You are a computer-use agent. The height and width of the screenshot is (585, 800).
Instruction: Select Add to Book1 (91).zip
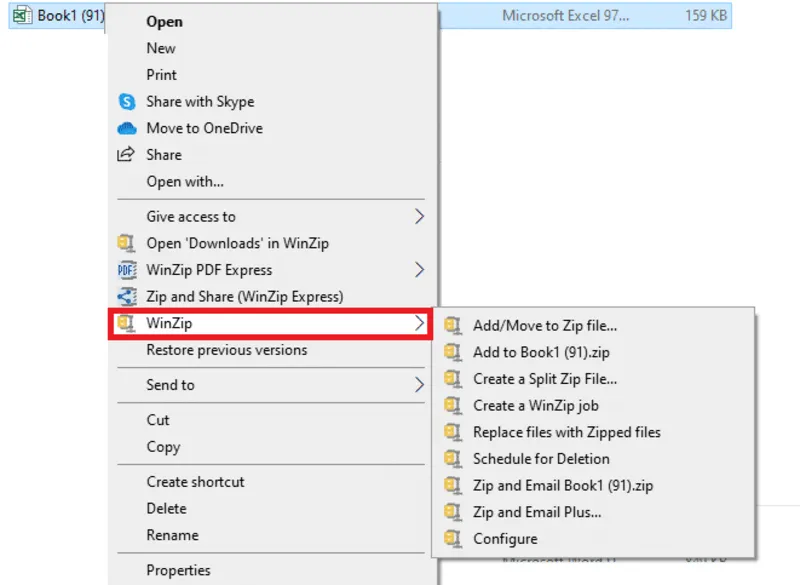click(x=541, y=352)
